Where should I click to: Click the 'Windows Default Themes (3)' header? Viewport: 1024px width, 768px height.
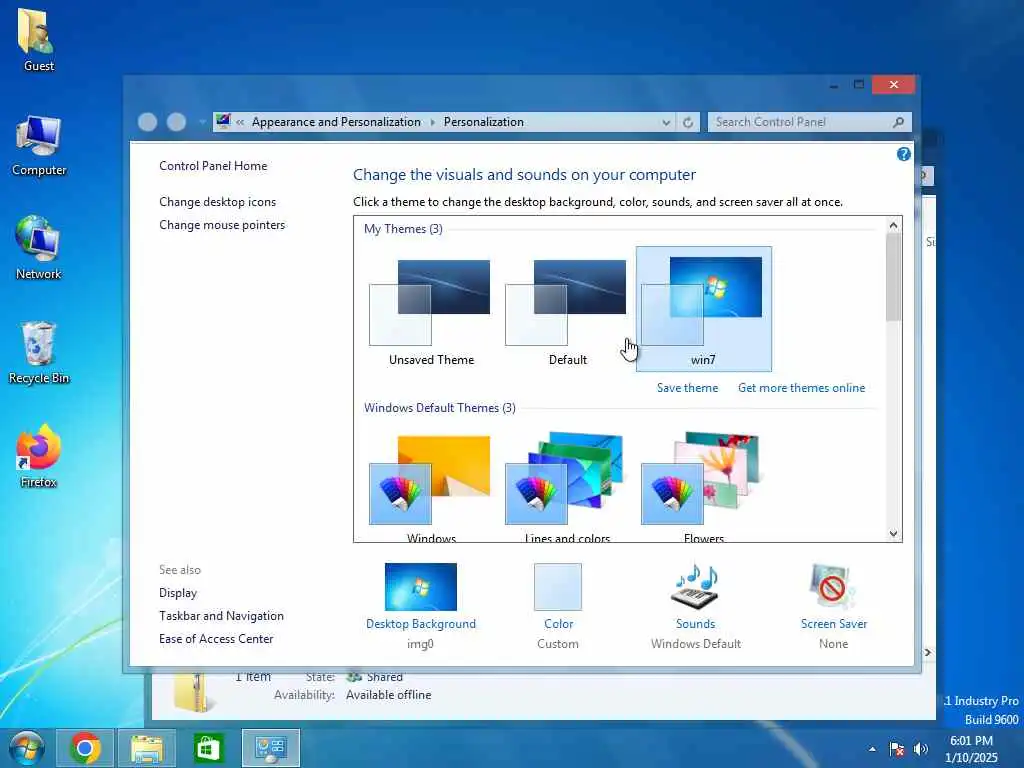coord(440,408)
